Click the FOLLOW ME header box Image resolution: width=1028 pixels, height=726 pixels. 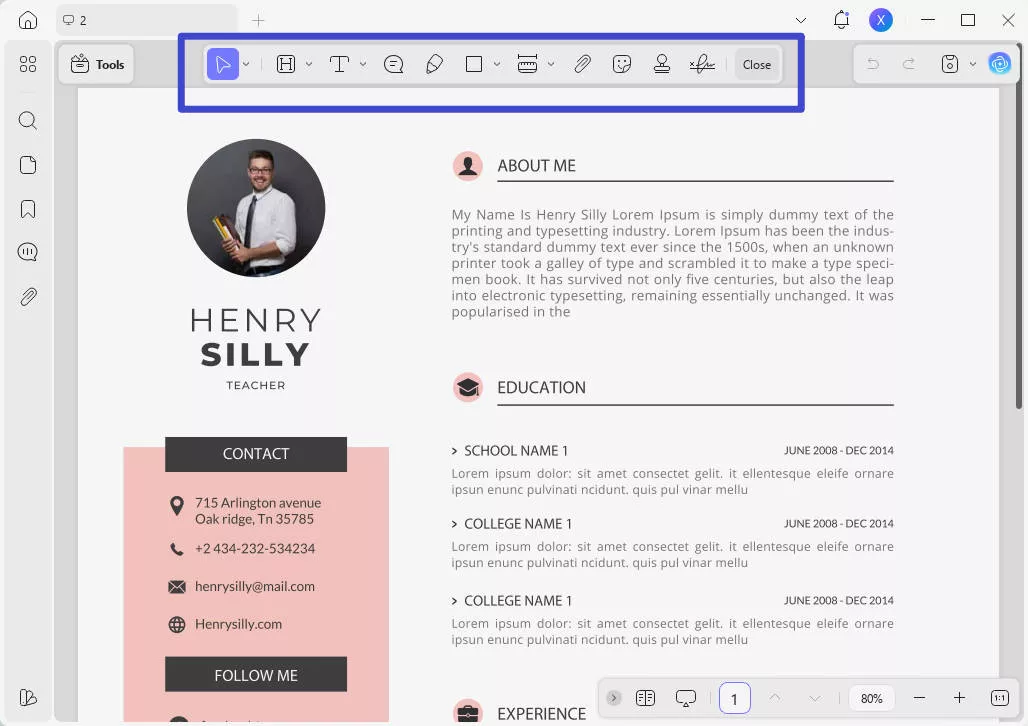[256, 674]
